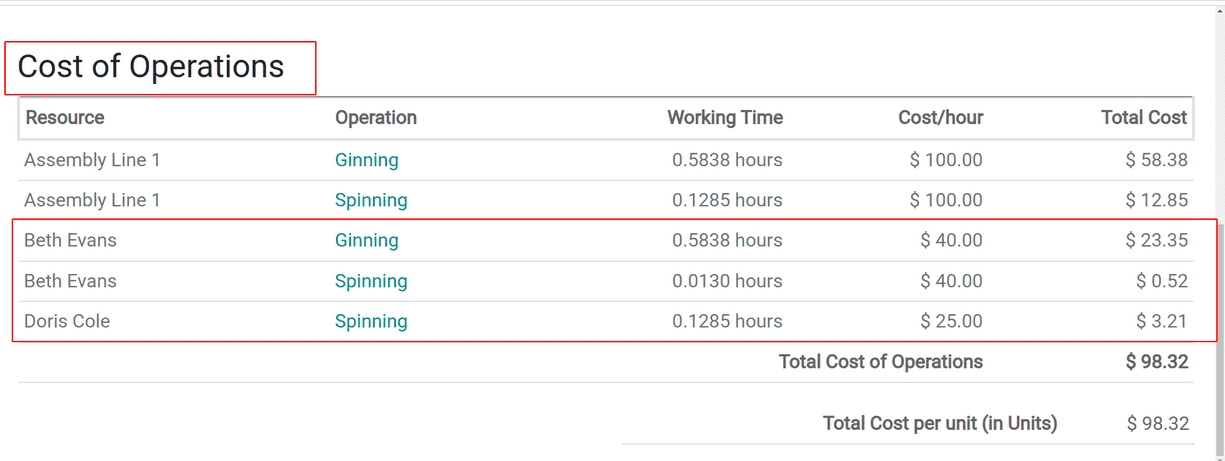1225x461 pixels.
Task: Select the Total Cost column header
Action: [x=1144, y=117]
